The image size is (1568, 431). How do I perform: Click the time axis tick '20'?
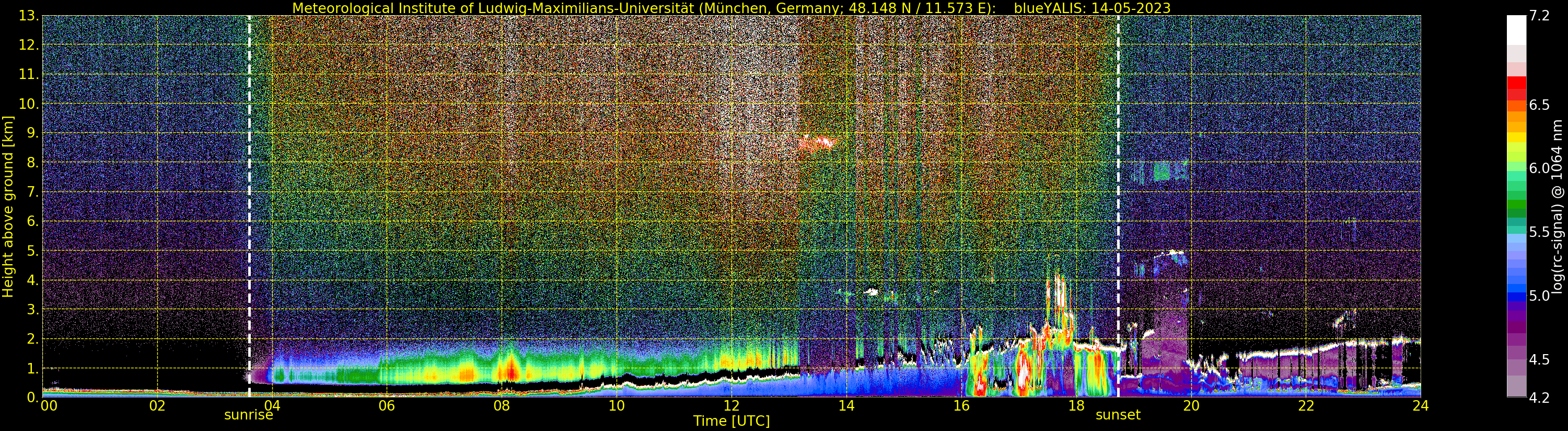click(x=1191, y=406)
